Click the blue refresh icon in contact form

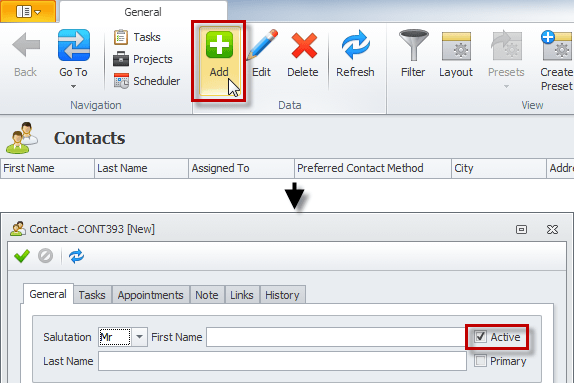click(77, 256)
